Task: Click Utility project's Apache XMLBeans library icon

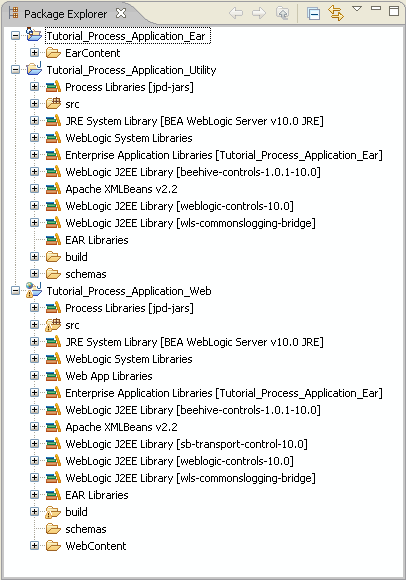Action: click(53, 189)
